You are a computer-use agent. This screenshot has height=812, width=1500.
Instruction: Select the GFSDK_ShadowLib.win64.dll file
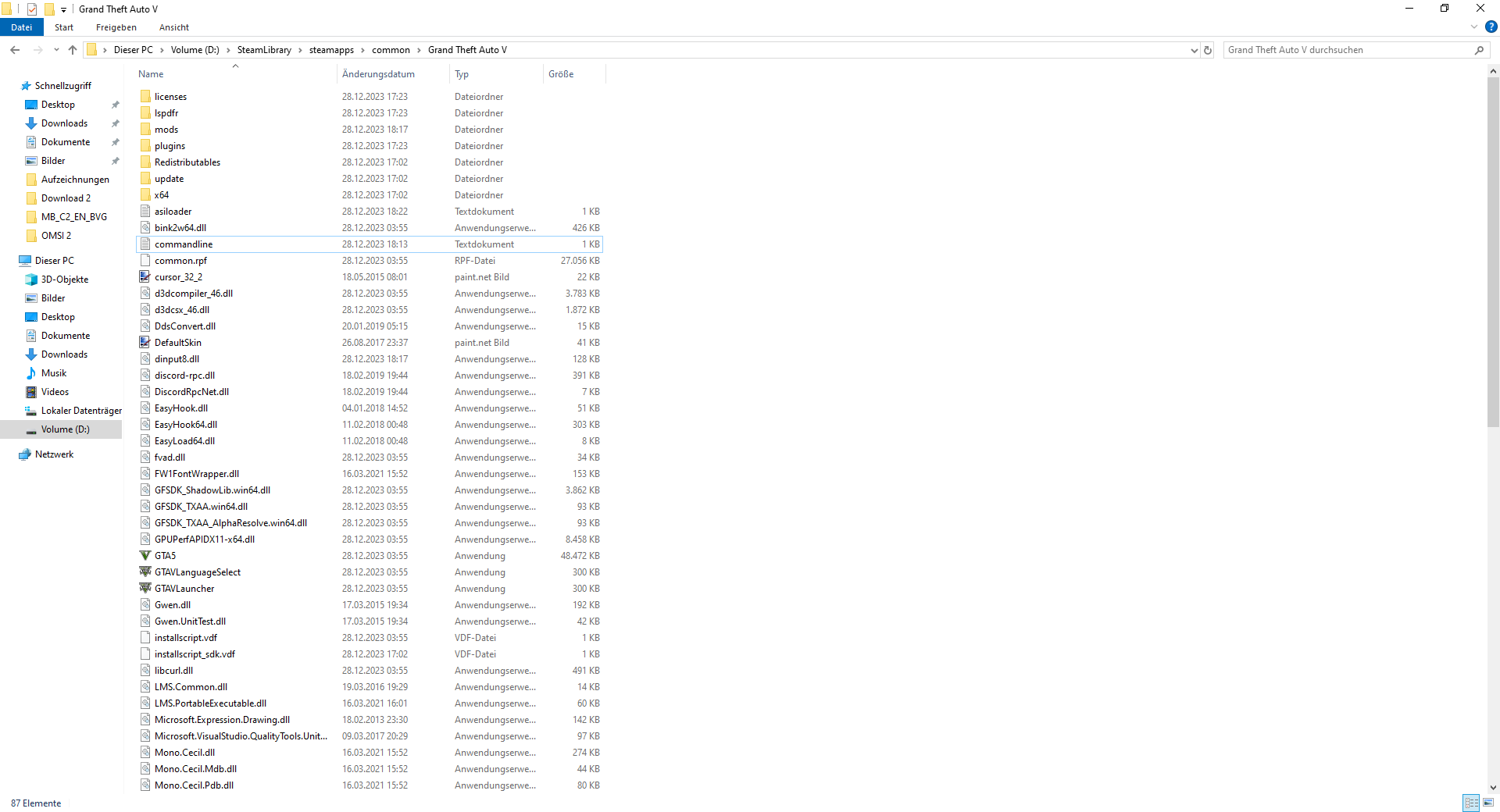[x=370, y=490]
